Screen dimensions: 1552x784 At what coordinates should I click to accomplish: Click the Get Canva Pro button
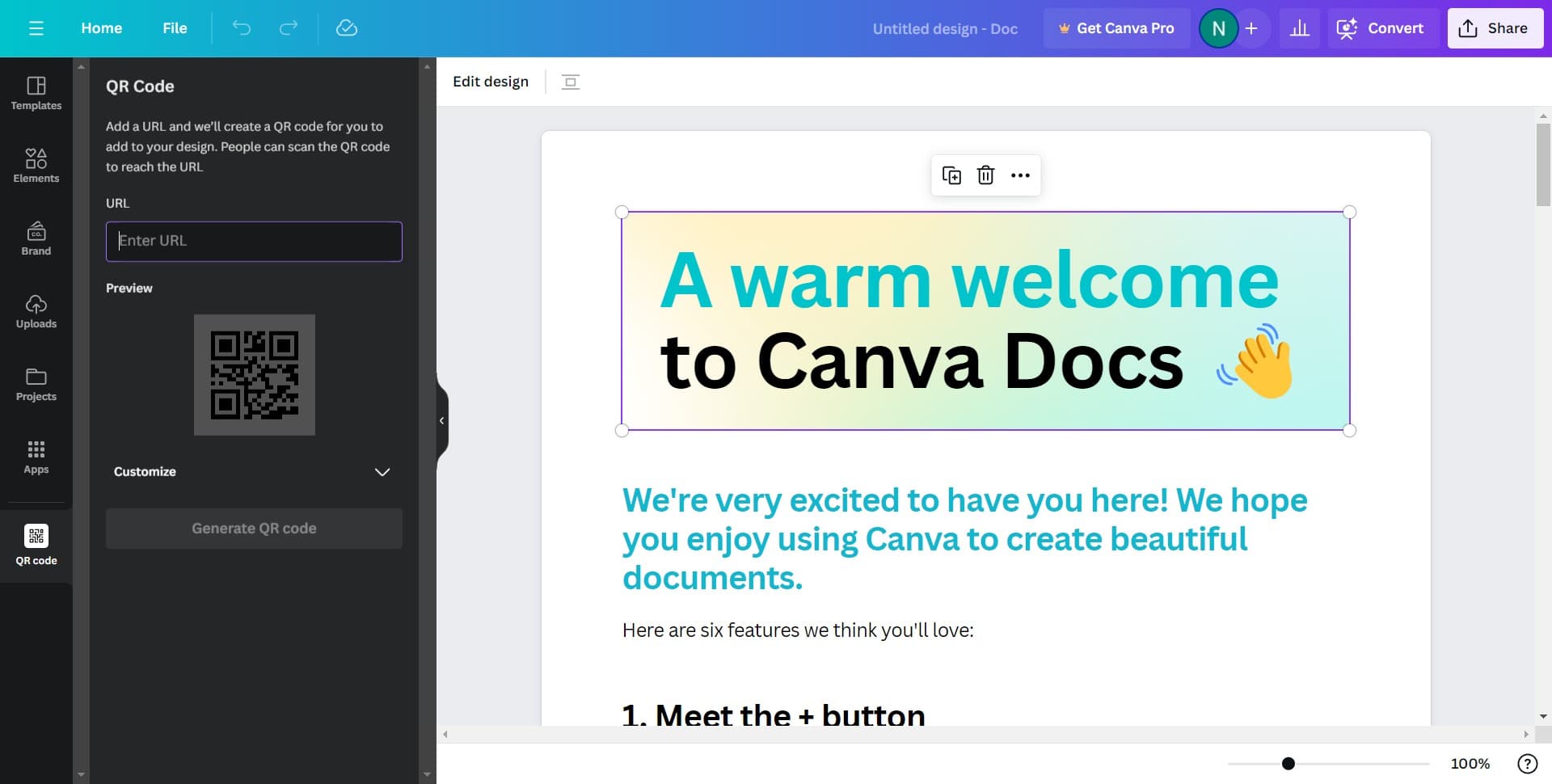pos(1116,28)
